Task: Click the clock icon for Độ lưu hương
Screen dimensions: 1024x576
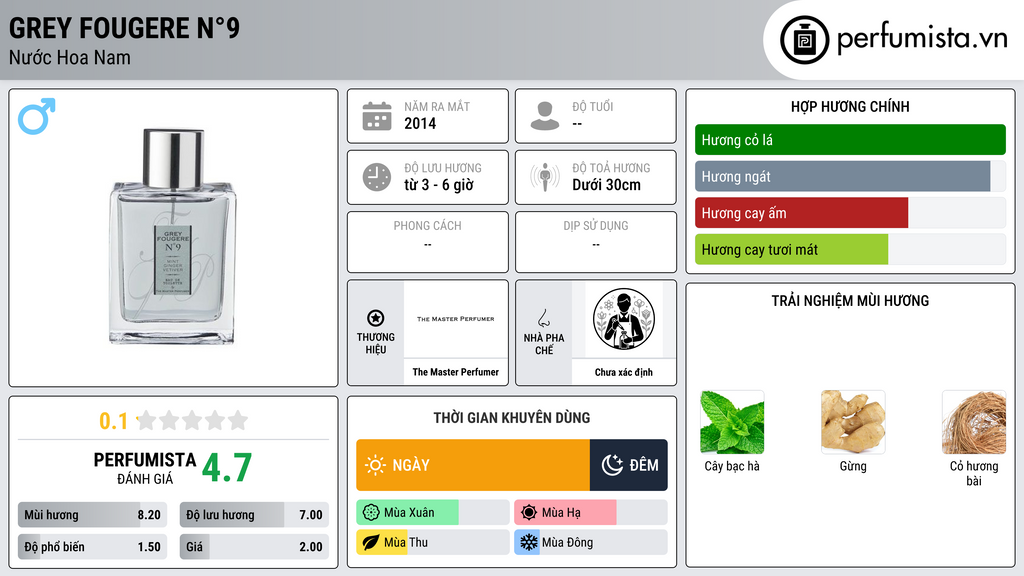Action: 377,177
